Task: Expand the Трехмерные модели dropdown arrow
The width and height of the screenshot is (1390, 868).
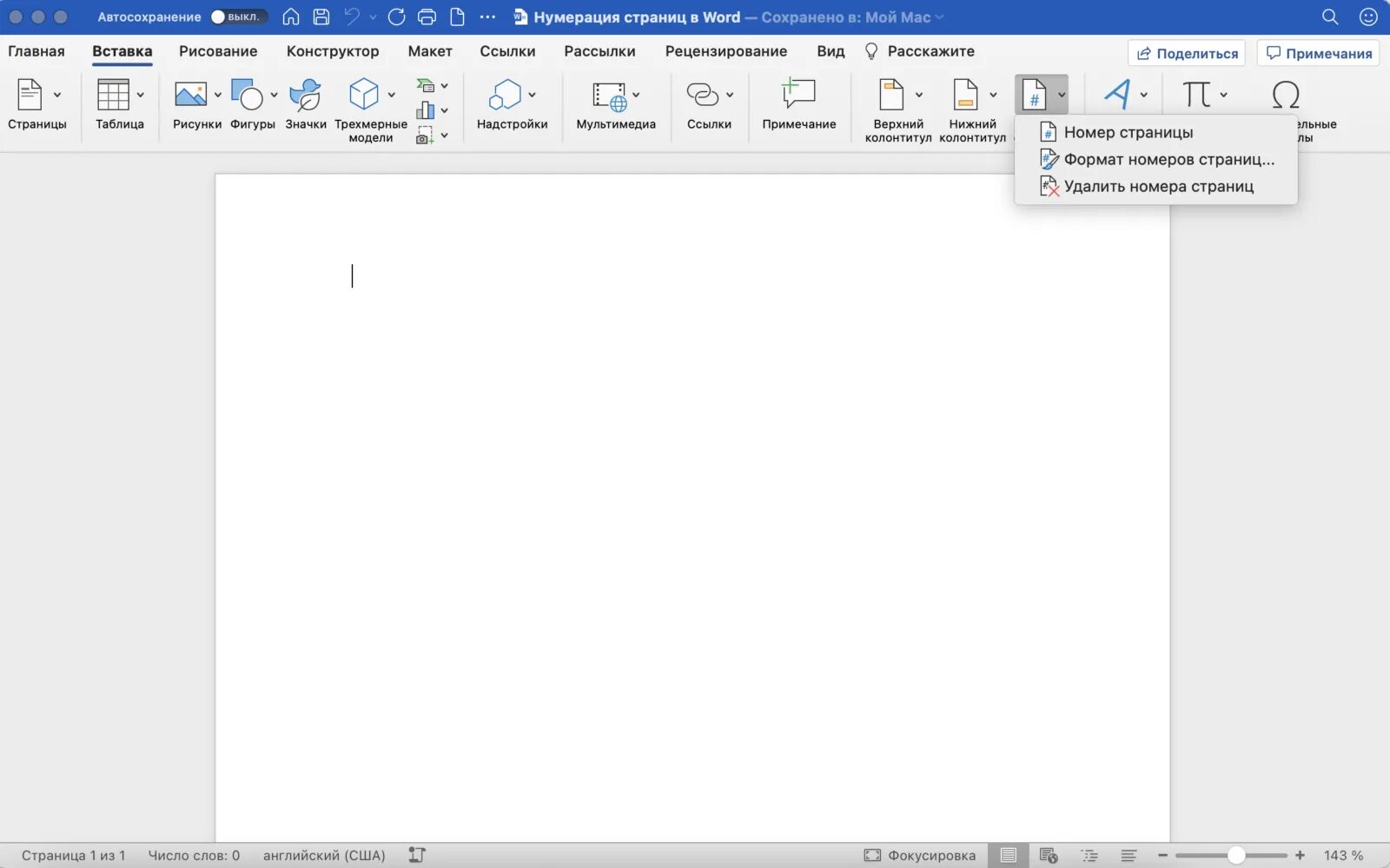Action: pos(392,95)
